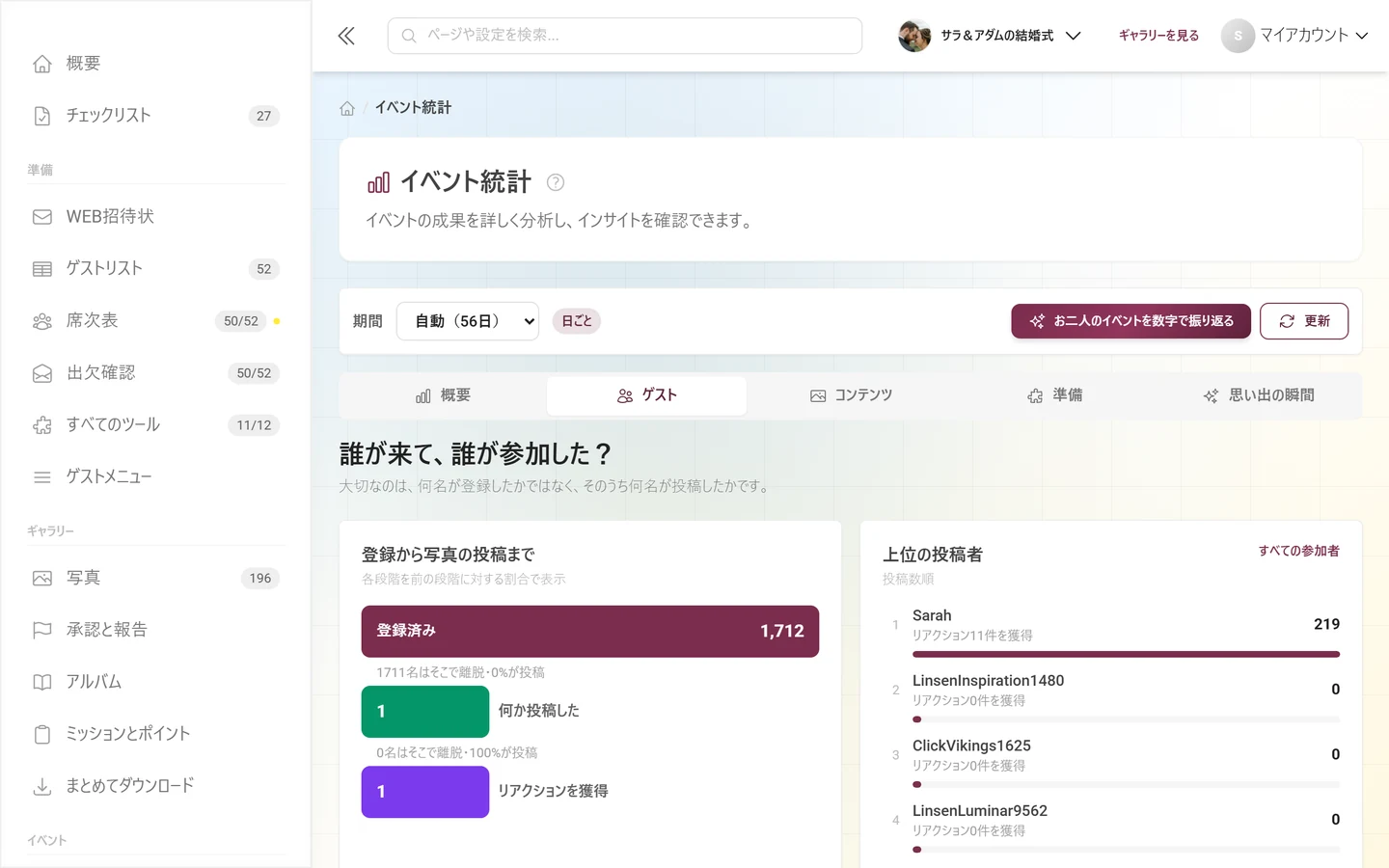1389x868 pixels.
Task: Open 席次表 seating chart
Action: pos(155,321)
